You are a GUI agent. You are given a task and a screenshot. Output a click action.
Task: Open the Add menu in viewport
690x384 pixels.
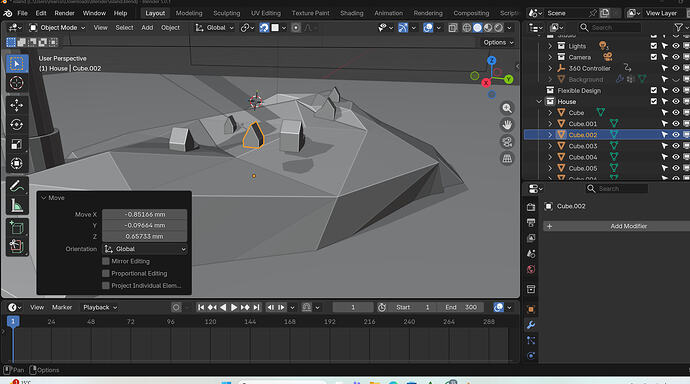(147, 28)
